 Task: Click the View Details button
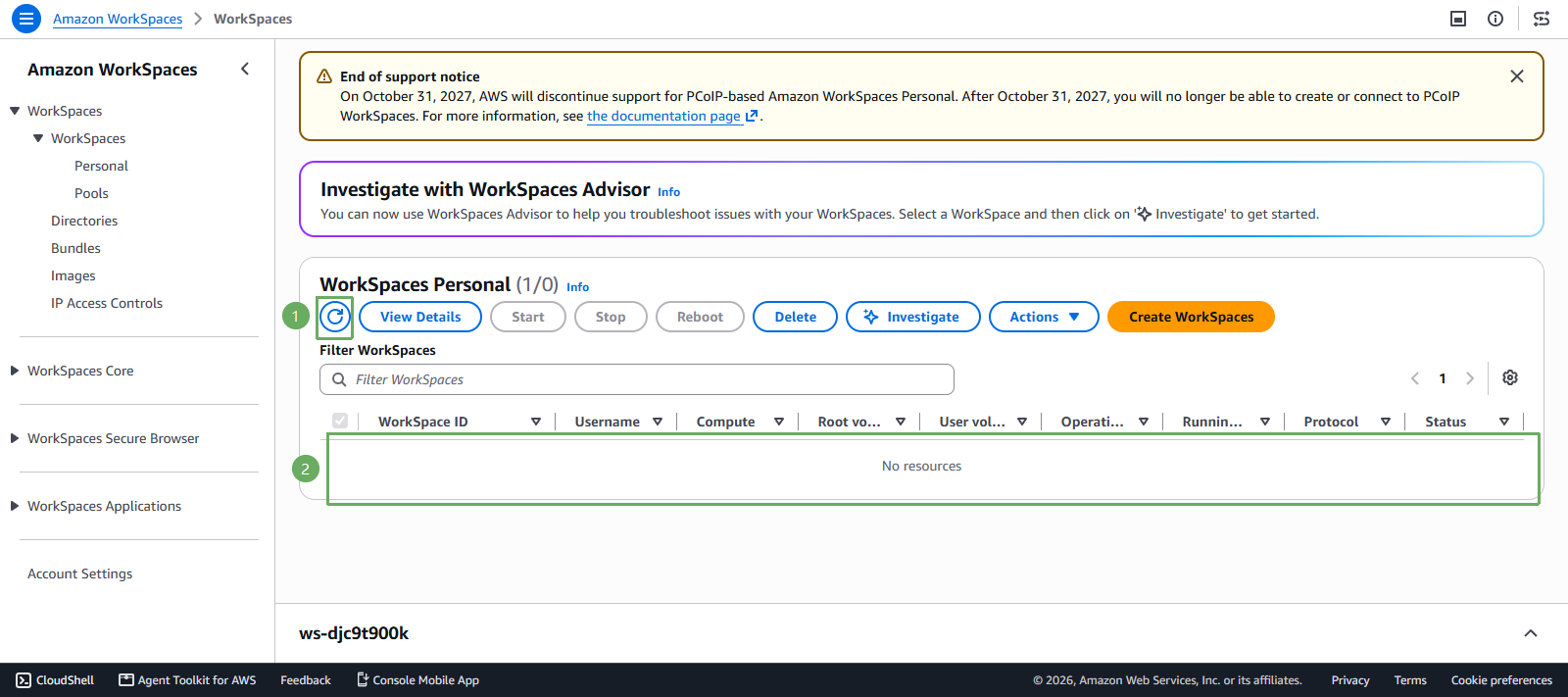pyautogui.click(x=420, y=317)
